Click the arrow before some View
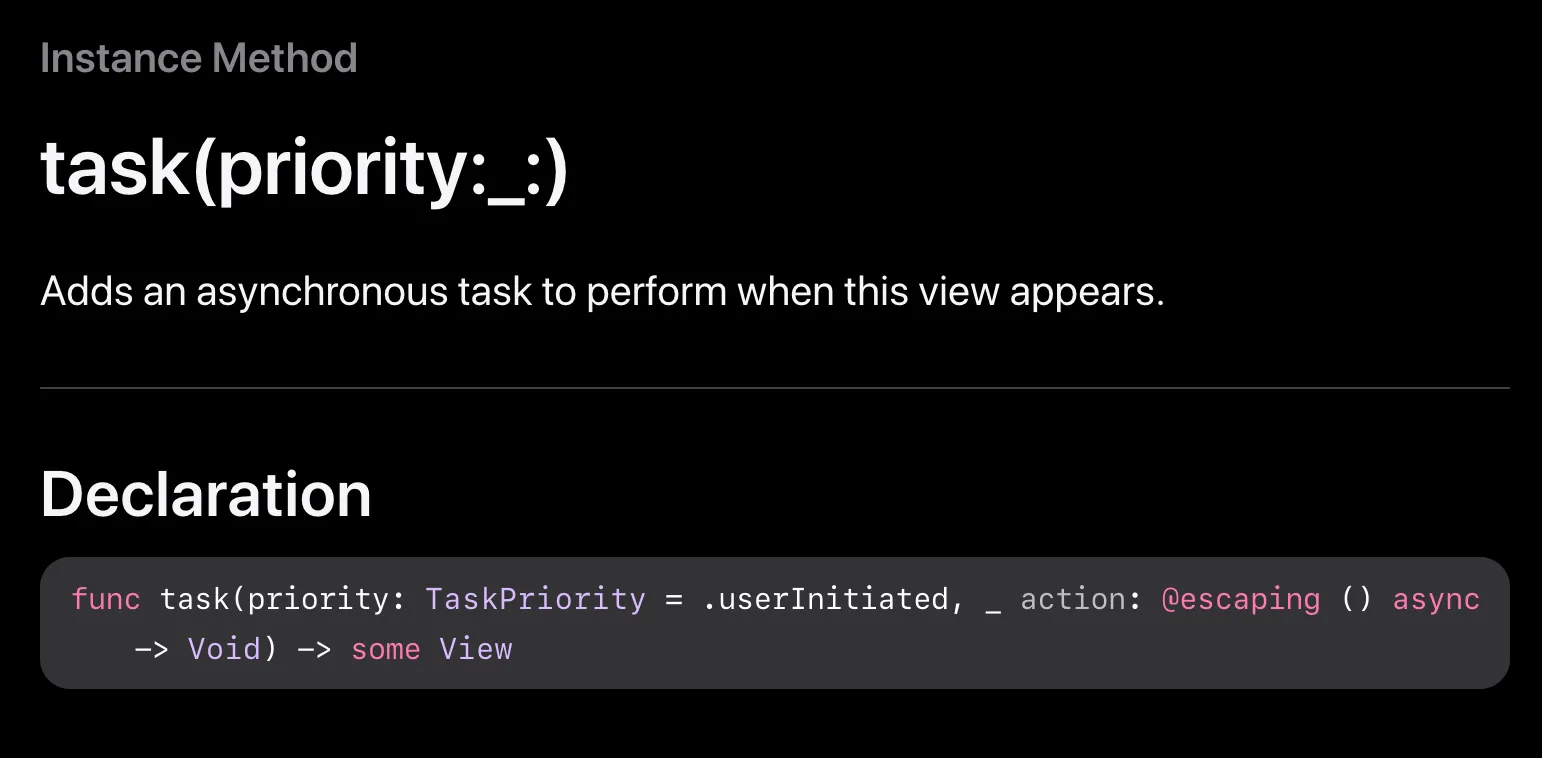 pos(314,649)
